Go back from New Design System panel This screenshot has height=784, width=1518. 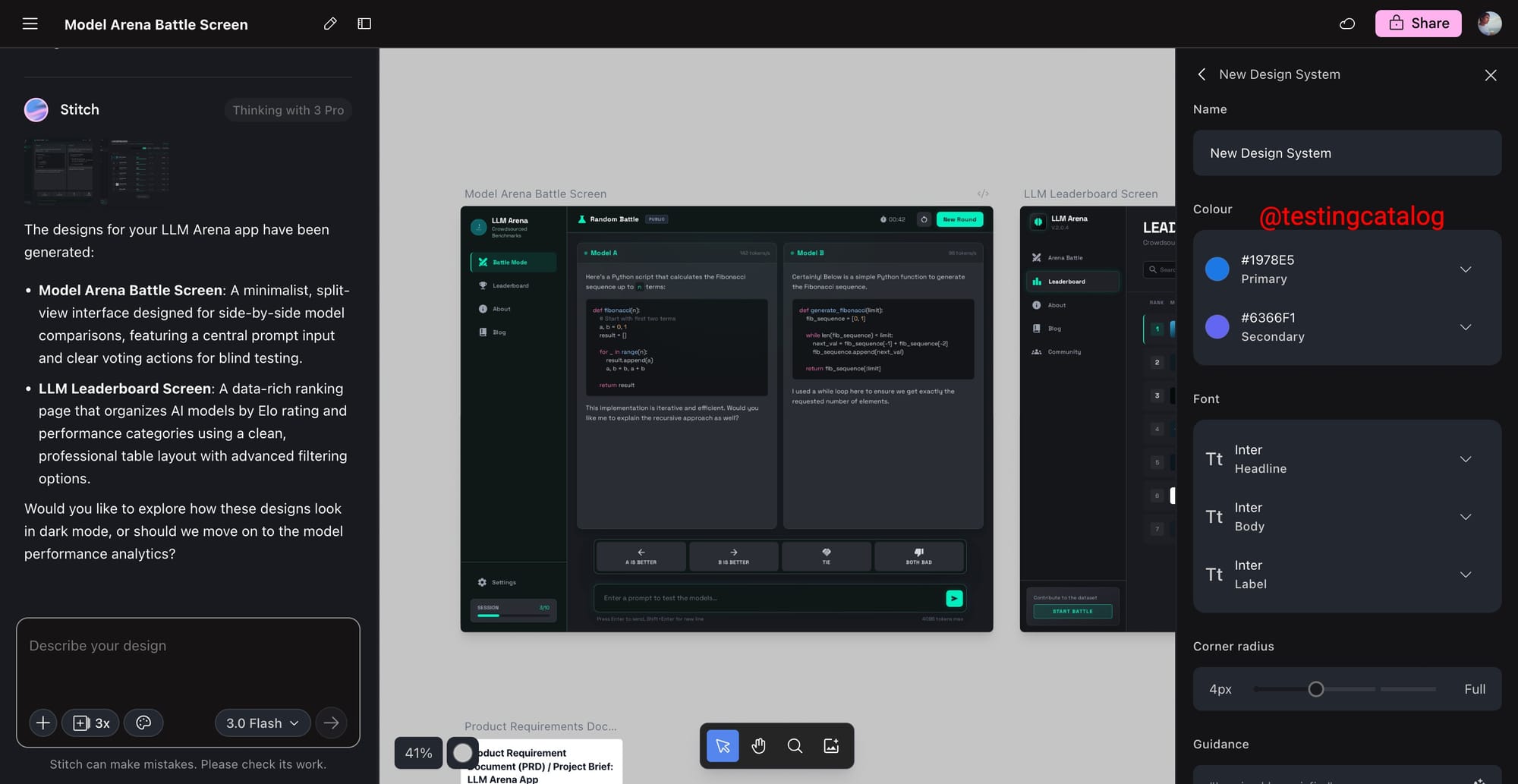pos(1201,74)
